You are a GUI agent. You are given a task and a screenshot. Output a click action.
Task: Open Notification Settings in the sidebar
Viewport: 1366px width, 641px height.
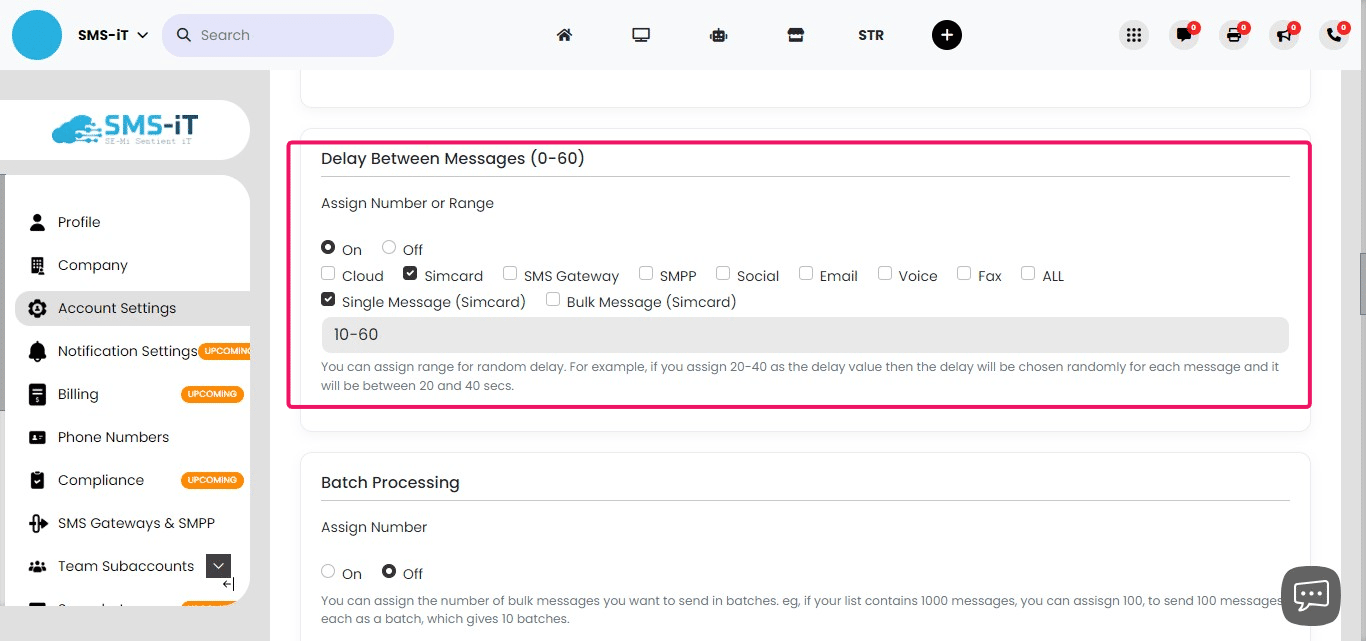pos(127,350)
